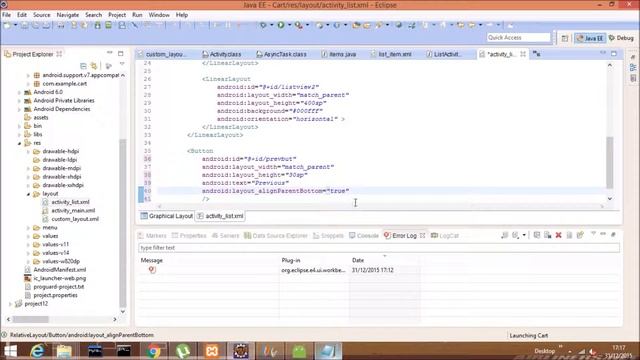Show hidden editor tabs list
Image resolution: width=640 pixels, height=360 pixels.
pos(537,54)
